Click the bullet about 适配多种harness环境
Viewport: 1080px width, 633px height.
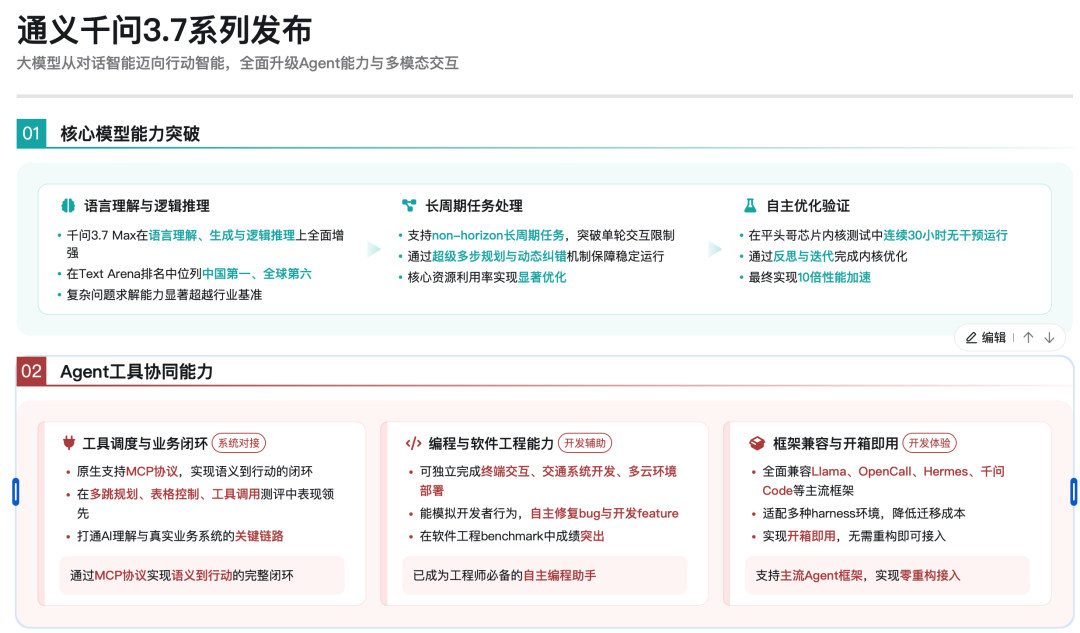tap(864, 513)
